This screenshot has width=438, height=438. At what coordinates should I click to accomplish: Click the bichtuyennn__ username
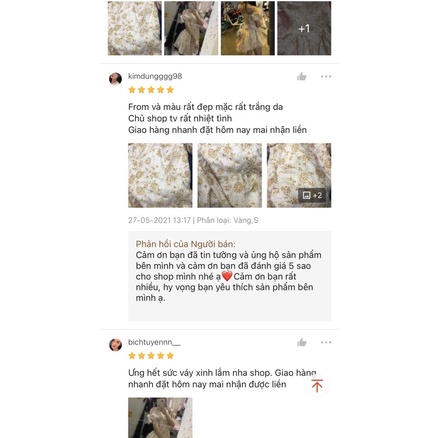[x=154, y=342]
